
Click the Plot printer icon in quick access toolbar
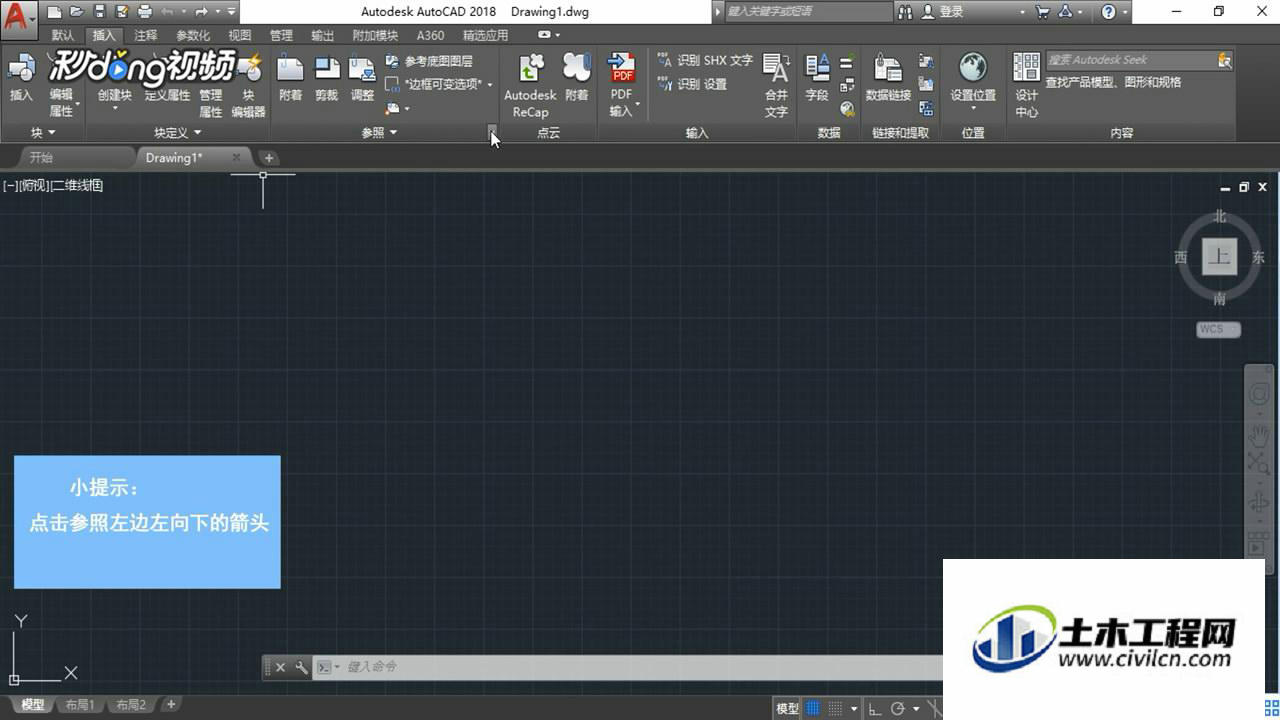[145, 12]
